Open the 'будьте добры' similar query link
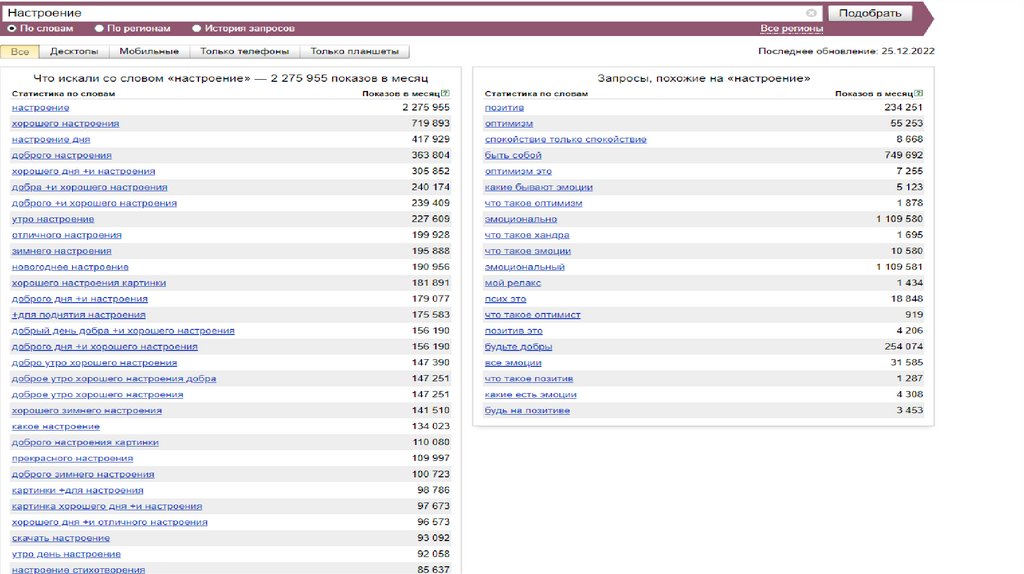Viewport: 1024px width, 574px height. point(518,347)
